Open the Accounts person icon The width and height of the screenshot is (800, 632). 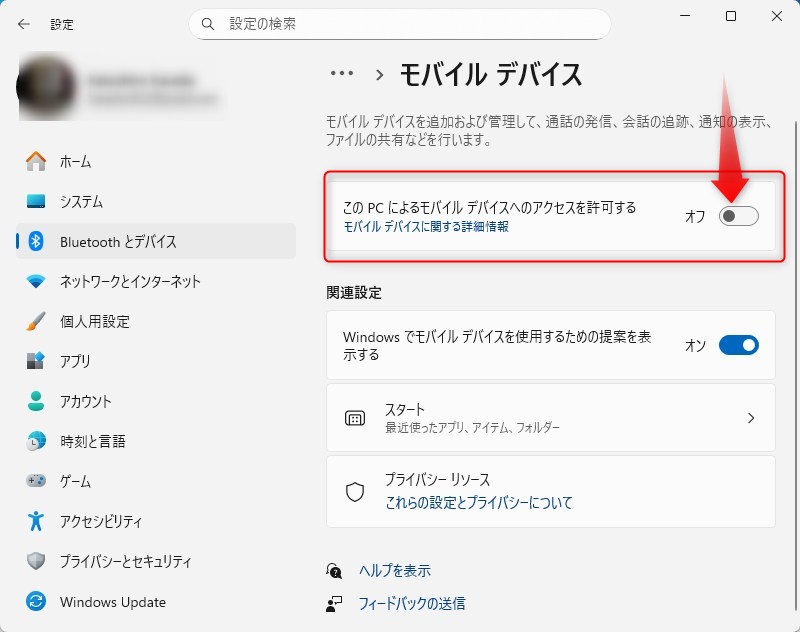[36, 401]
